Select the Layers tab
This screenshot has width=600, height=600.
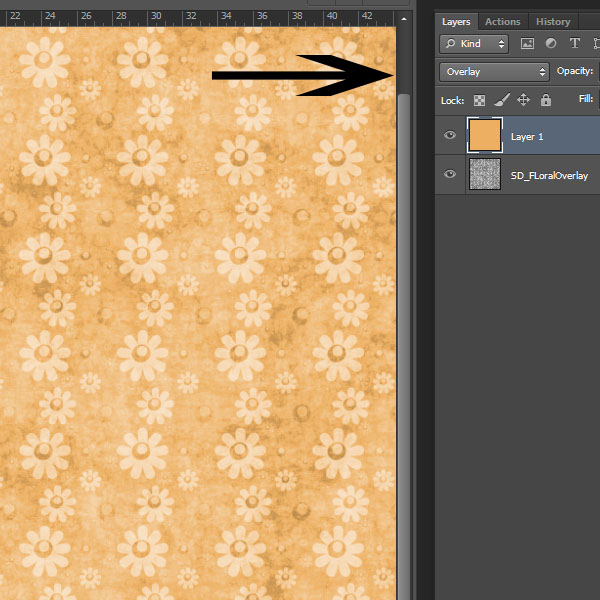456,22
